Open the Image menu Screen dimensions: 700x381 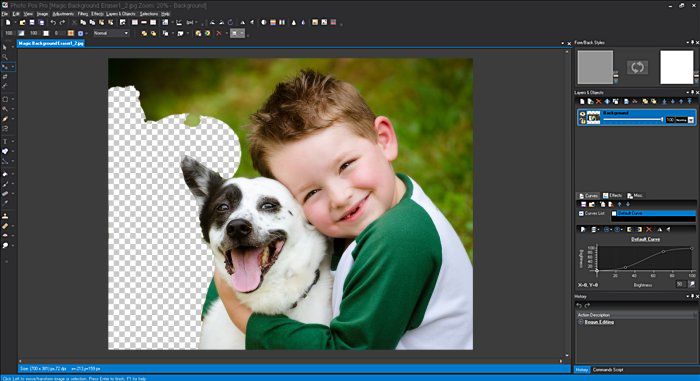click(42, 14)
